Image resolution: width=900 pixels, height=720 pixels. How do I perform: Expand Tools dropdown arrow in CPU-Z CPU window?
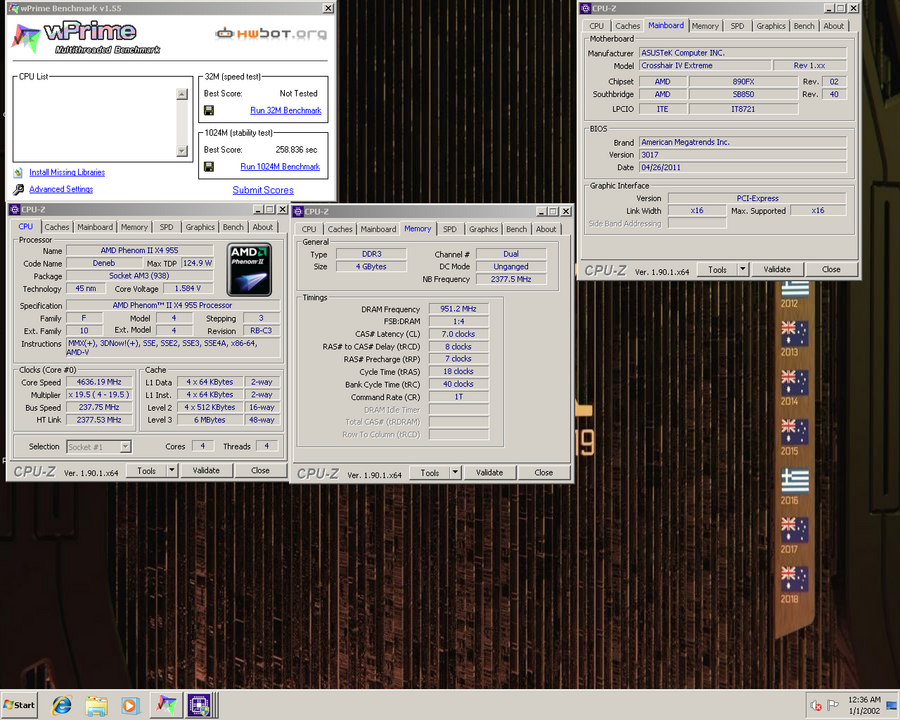pos(172,470)
